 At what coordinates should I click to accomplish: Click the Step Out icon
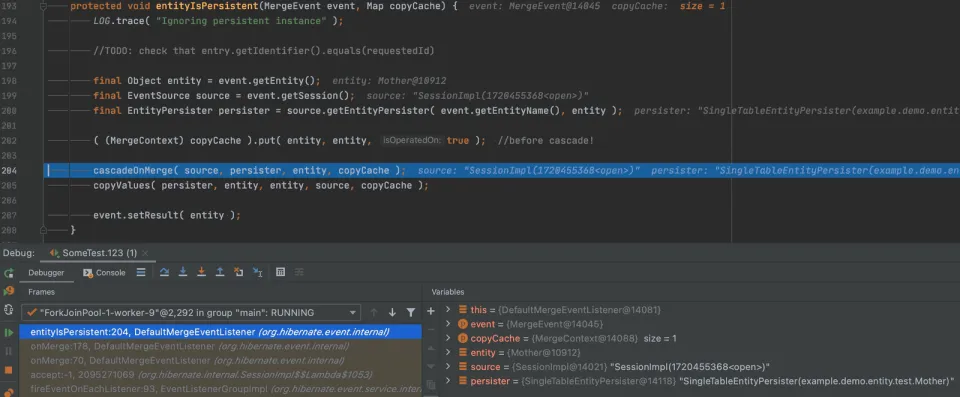click(220, 272)
